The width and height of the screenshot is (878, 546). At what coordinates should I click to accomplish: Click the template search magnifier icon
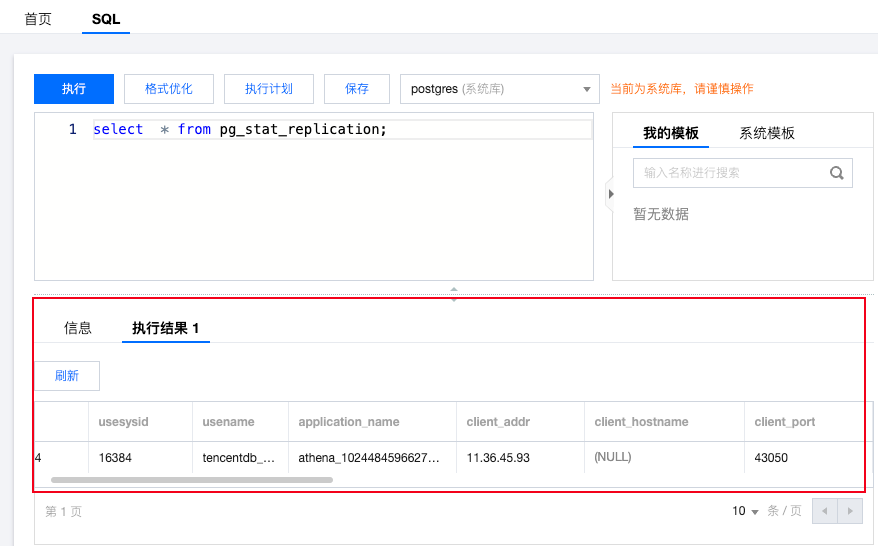tap(837, 173)
